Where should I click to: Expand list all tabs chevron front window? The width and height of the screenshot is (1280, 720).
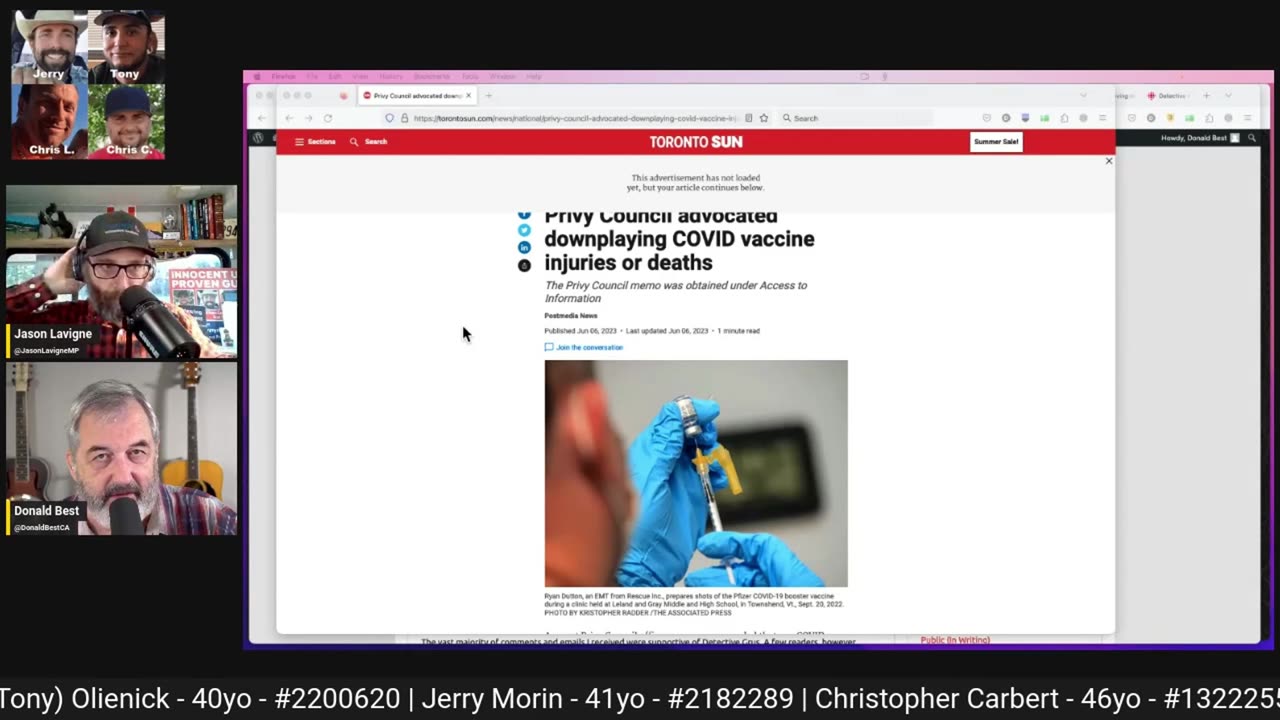1082,96
